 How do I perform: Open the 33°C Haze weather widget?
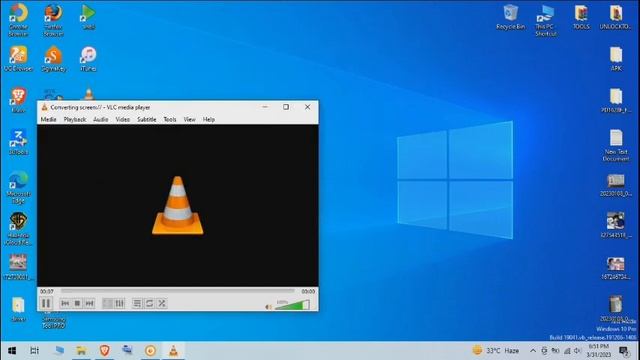pos(496,351)
